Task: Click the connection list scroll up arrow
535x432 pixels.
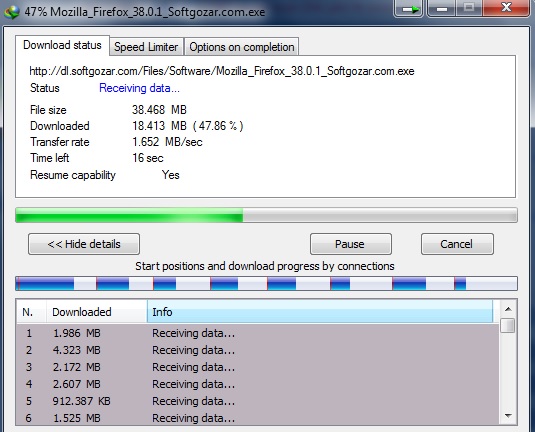Action: [x=508, y=309]
